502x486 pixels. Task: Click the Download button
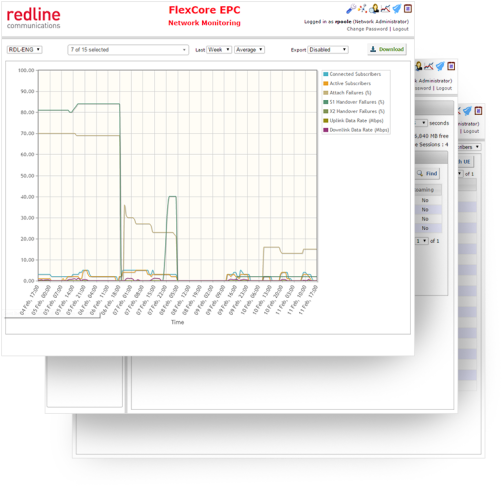[387, 49]
